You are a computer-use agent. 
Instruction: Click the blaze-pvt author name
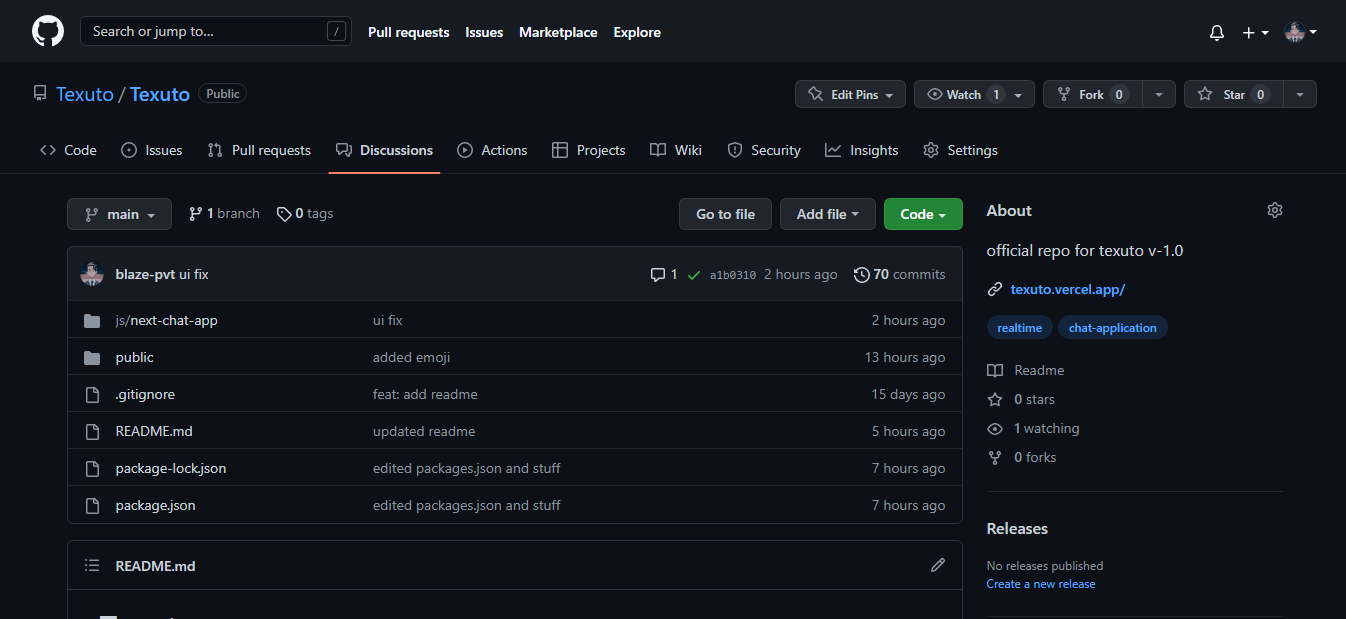click(145, 274)
